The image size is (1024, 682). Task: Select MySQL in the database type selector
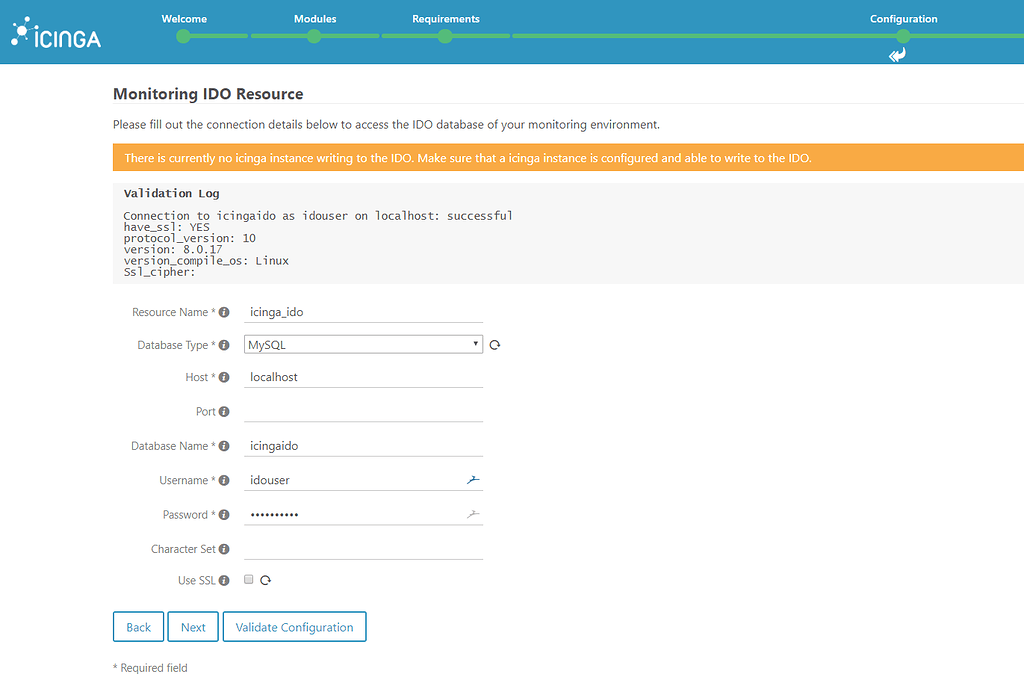pyautogui.click(x=363, y=343)
